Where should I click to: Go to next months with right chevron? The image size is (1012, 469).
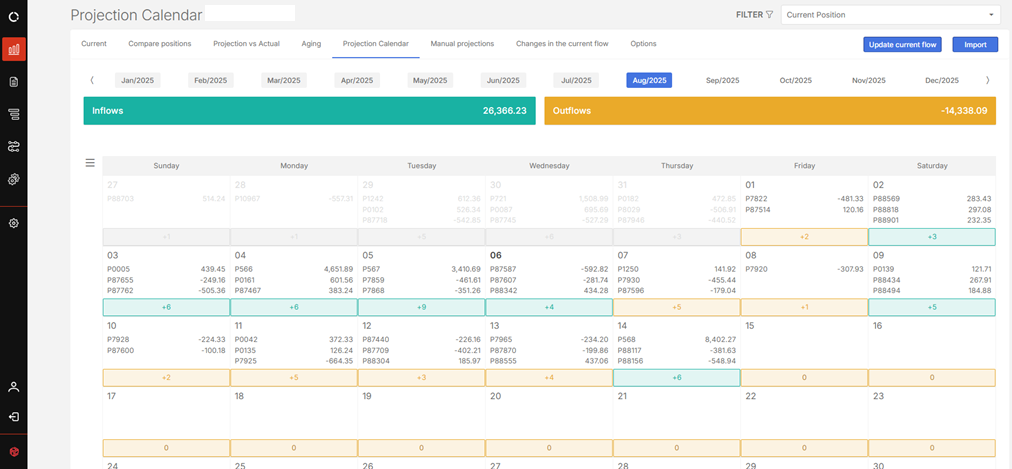tap(988, 80)
